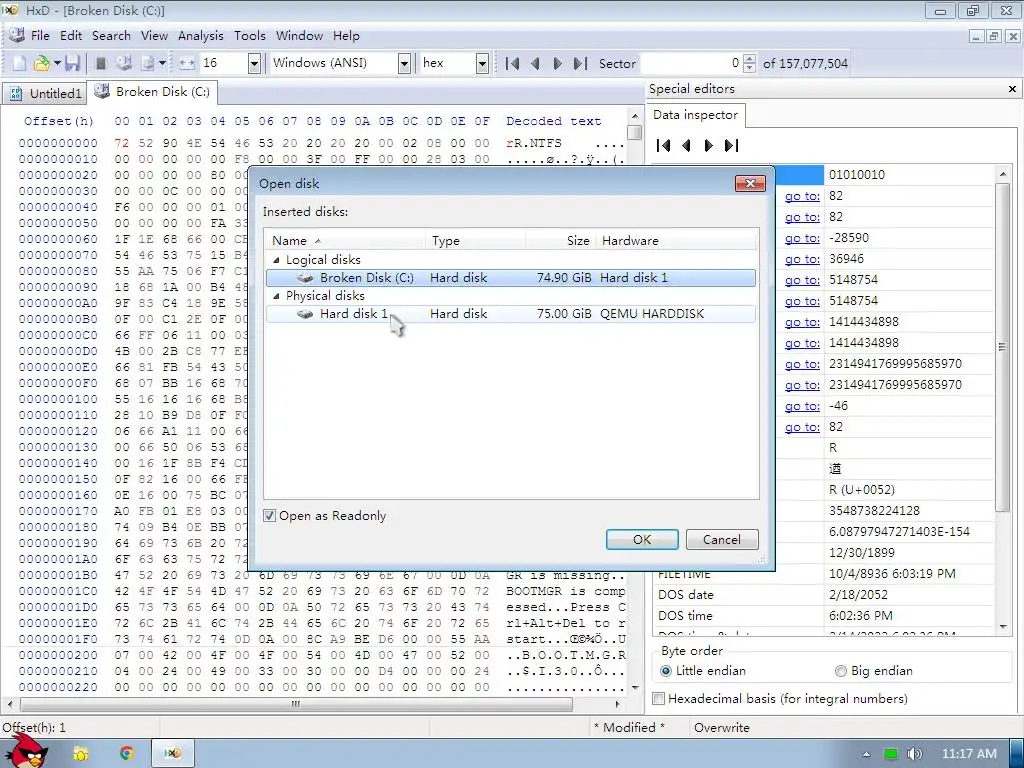Click OK in the Open disk dialog
Image resolution: width=1024 pixels, height=768 pixels.
(x=642, y=539)
